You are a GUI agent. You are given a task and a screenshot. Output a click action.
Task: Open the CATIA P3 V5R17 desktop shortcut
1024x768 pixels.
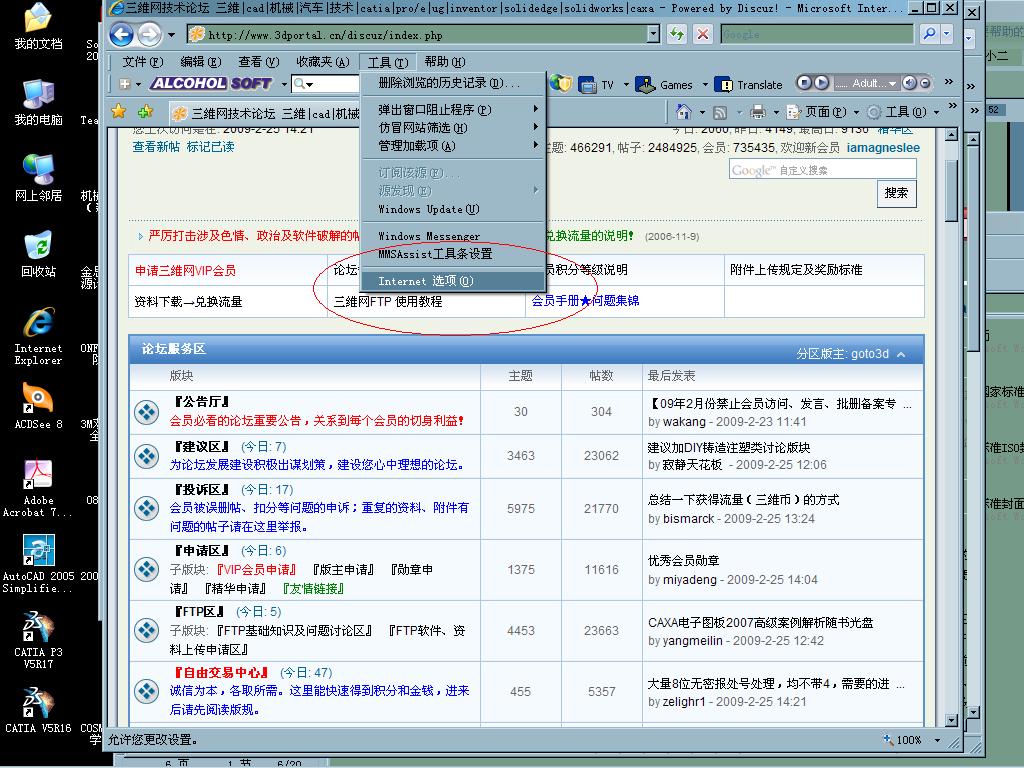39,640
